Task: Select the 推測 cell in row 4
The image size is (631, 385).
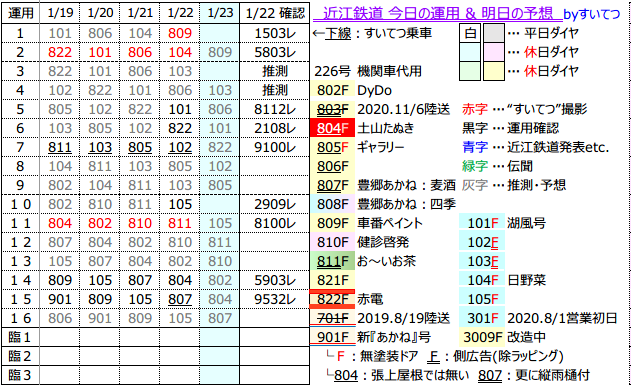Action: [x=275, y=91]
